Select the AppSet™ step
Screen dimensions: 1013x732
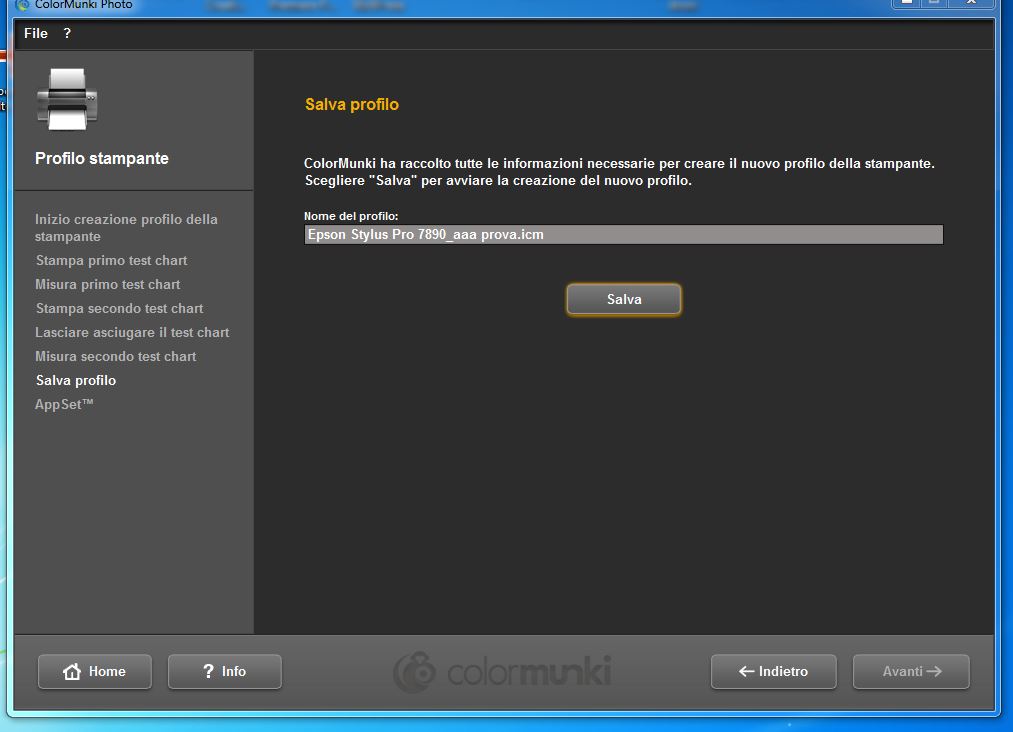[x=65, y=404]
